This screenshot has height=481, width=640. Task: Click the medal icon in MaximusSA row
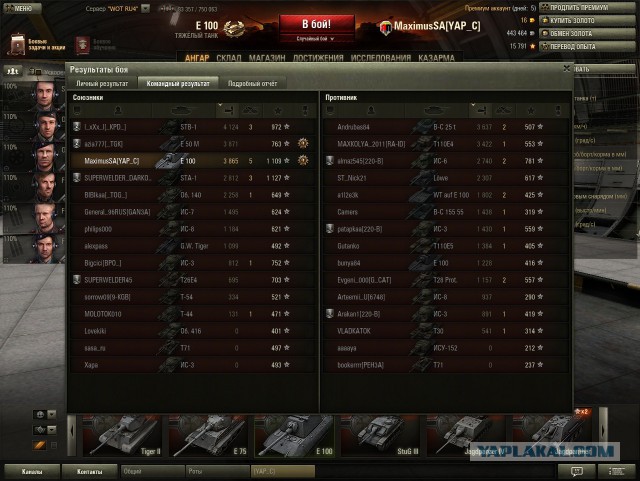(x=303, y=160)
